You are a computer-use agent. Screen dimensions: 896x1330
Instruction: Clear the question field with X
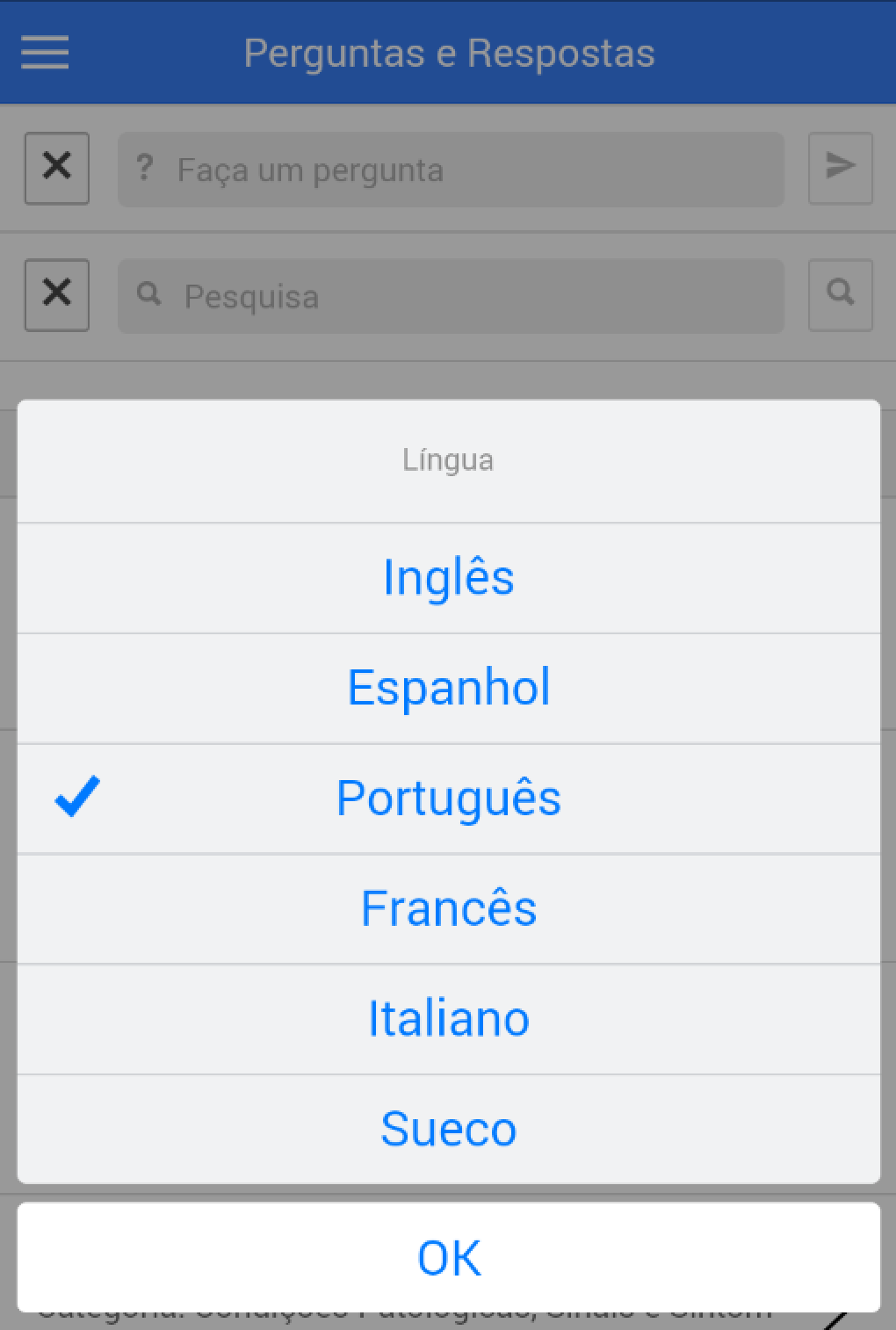pyautogui.click(x=57, y=168)
